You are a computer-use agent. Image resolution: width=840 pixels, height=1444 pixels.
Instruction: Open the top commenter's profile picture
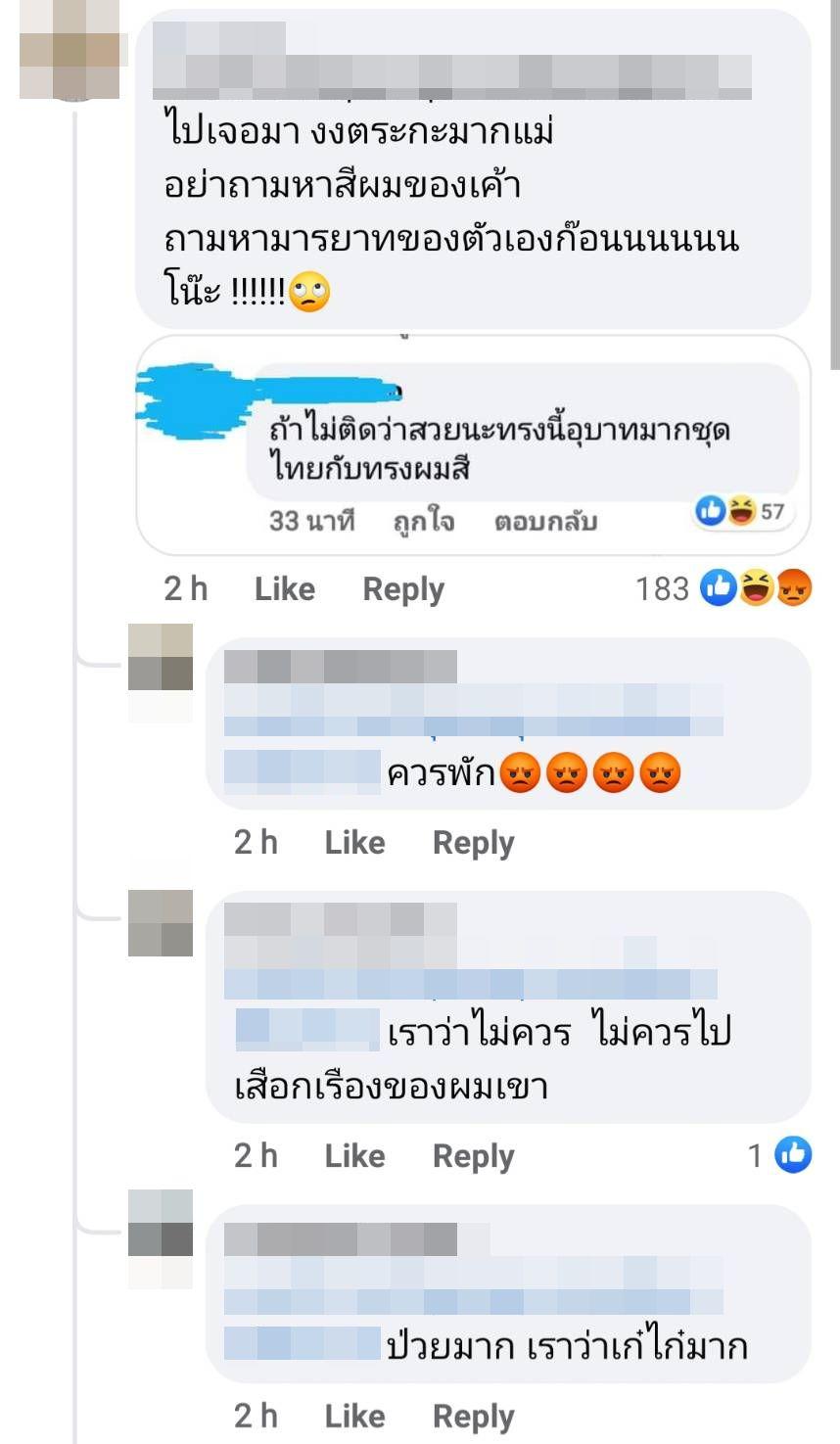click(x=73, y=51)
